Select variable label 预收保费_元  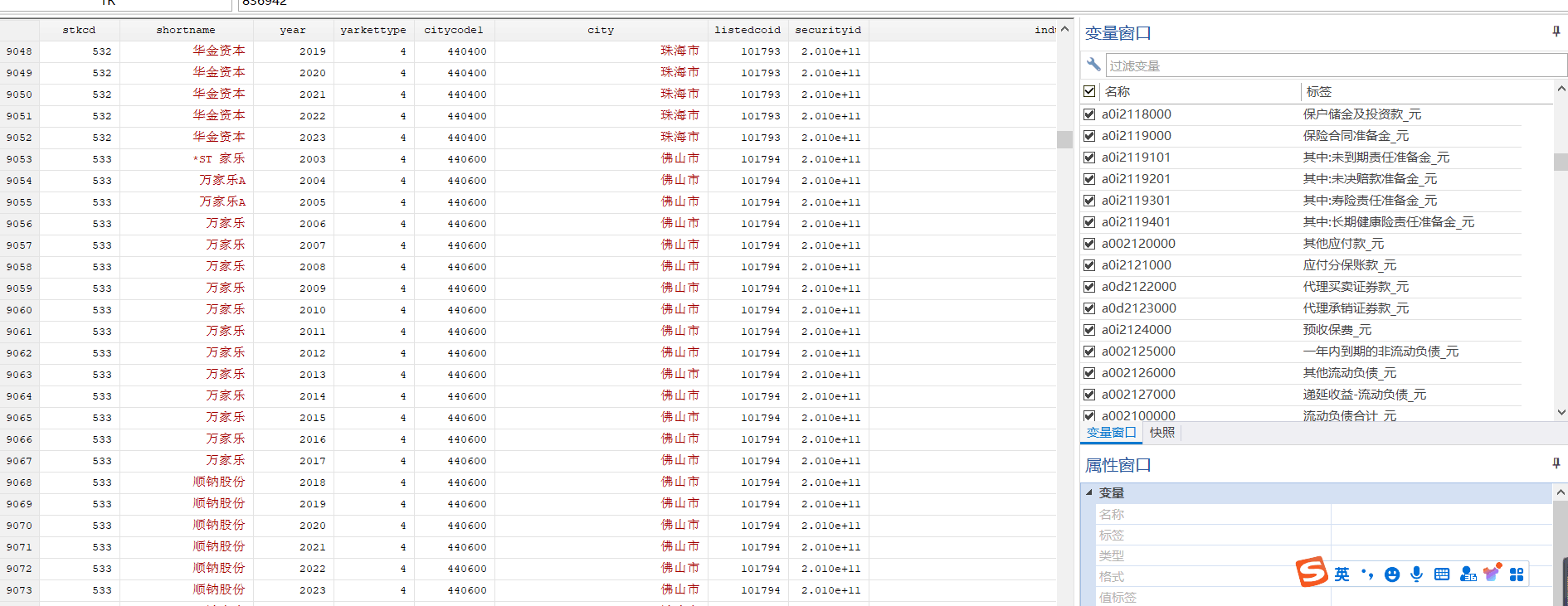[1337, 330]
